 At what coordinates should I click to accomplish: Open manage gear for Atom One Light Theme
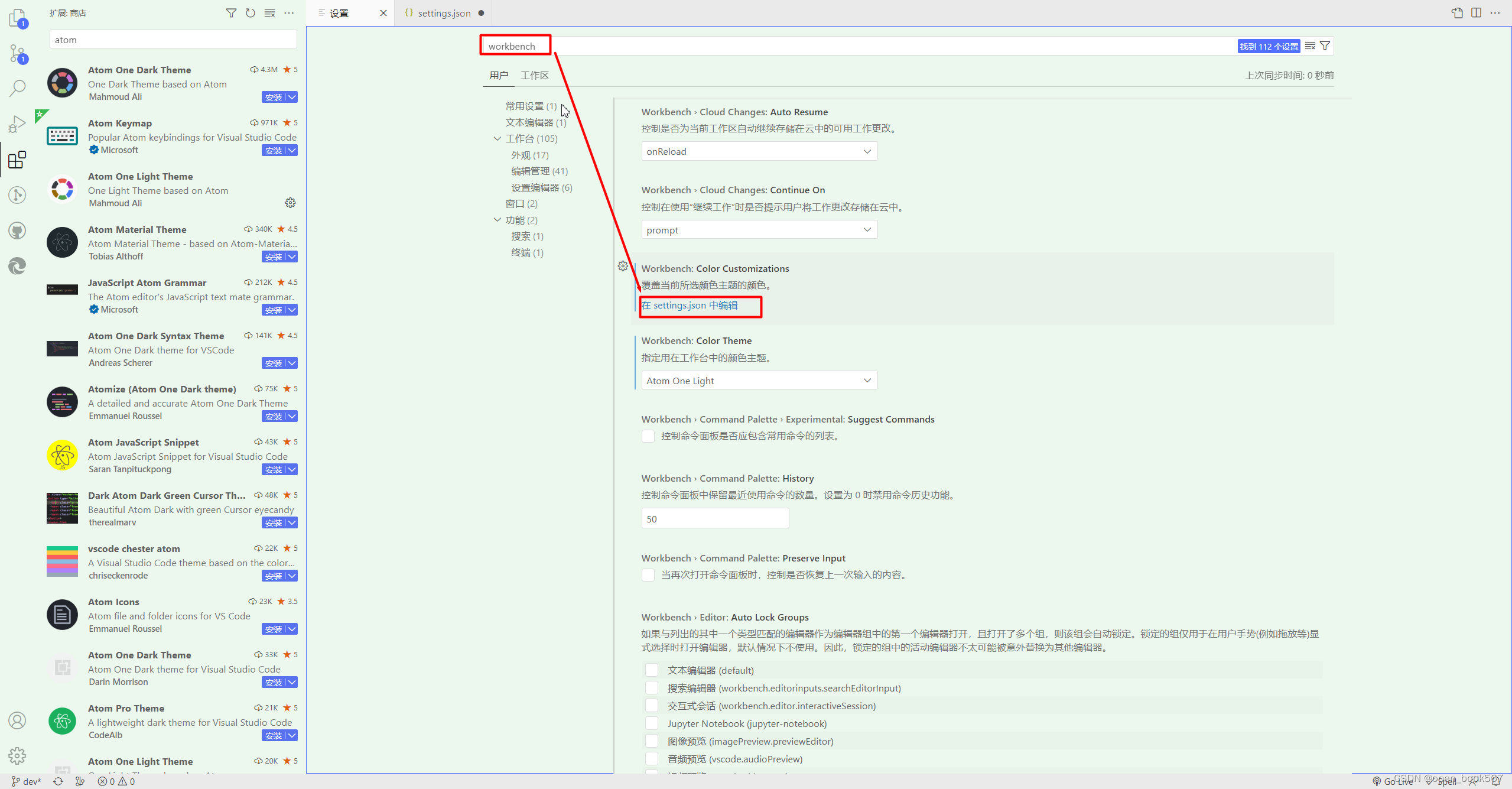click(290, 203)
